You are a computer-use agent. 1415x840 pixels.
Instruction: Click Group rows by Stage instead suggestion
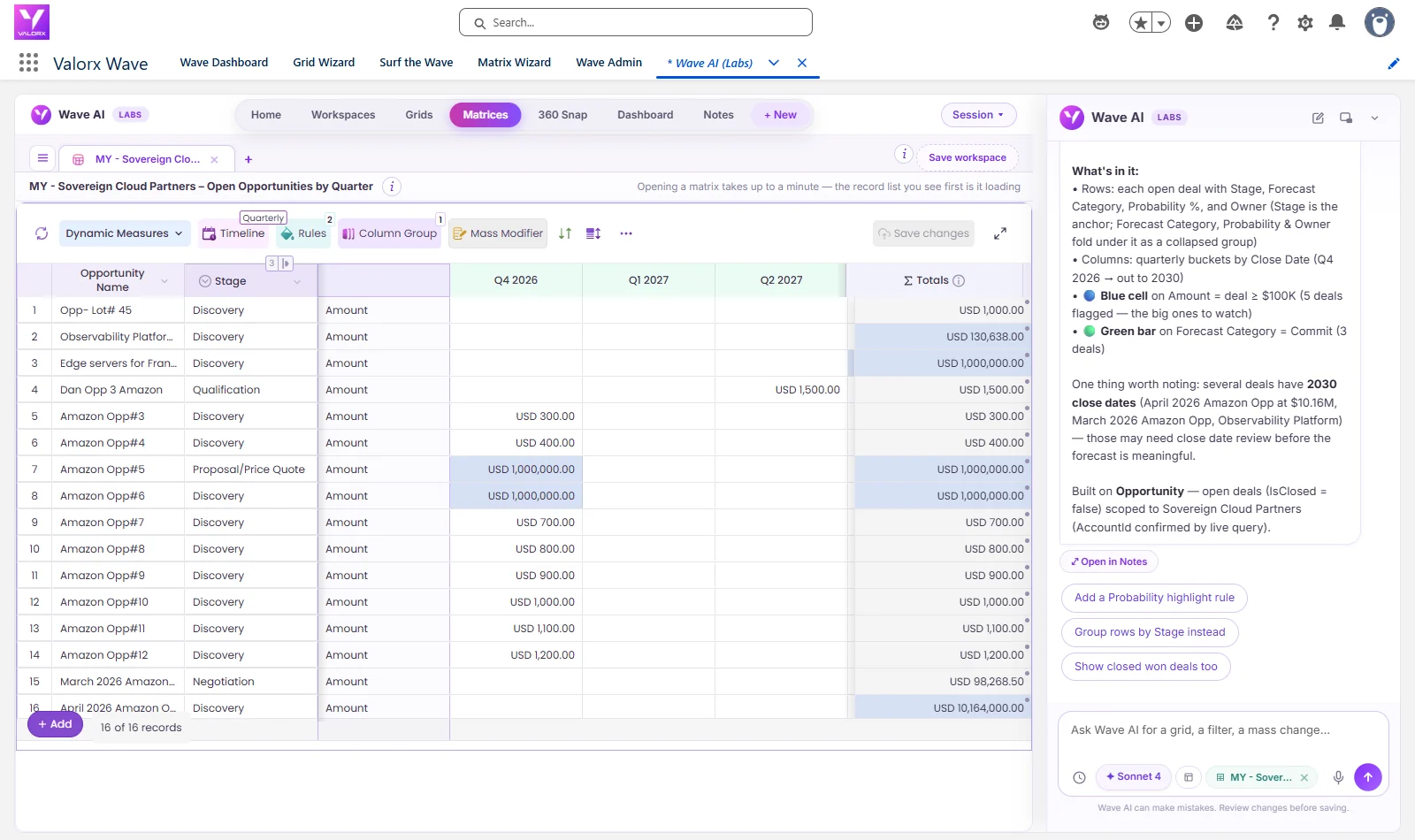pos(1150,632)
